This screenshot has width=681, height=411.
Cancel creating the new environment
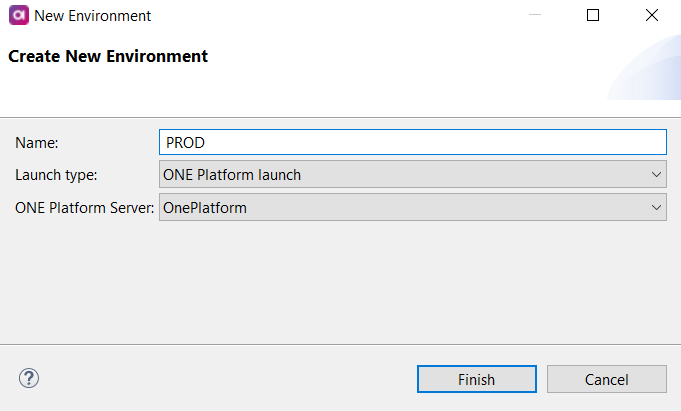pyautogui.click(x=606, y=379)
